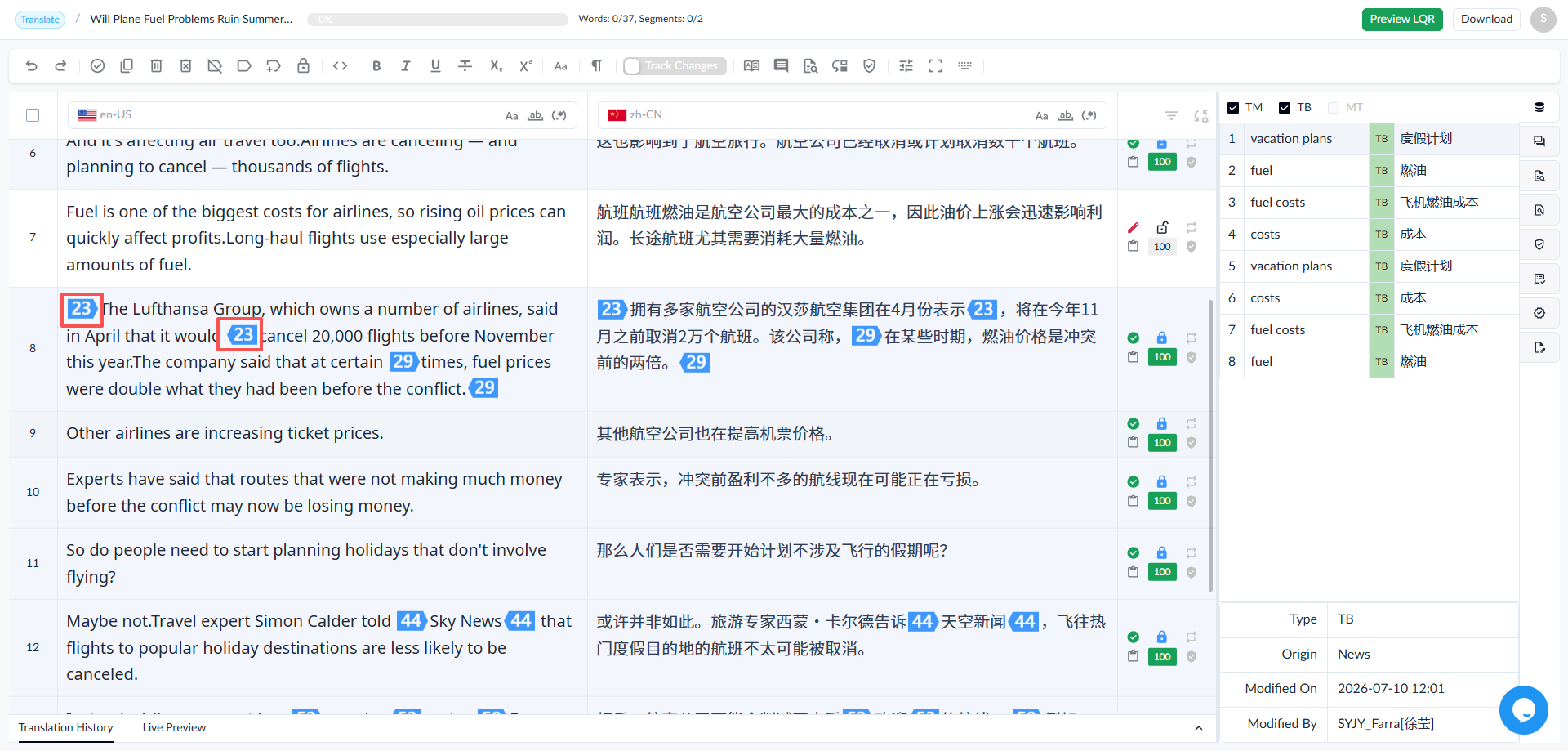Apply superscript formatting
The width and height of the screenshot is (1568, 751).
coord(525,66)
